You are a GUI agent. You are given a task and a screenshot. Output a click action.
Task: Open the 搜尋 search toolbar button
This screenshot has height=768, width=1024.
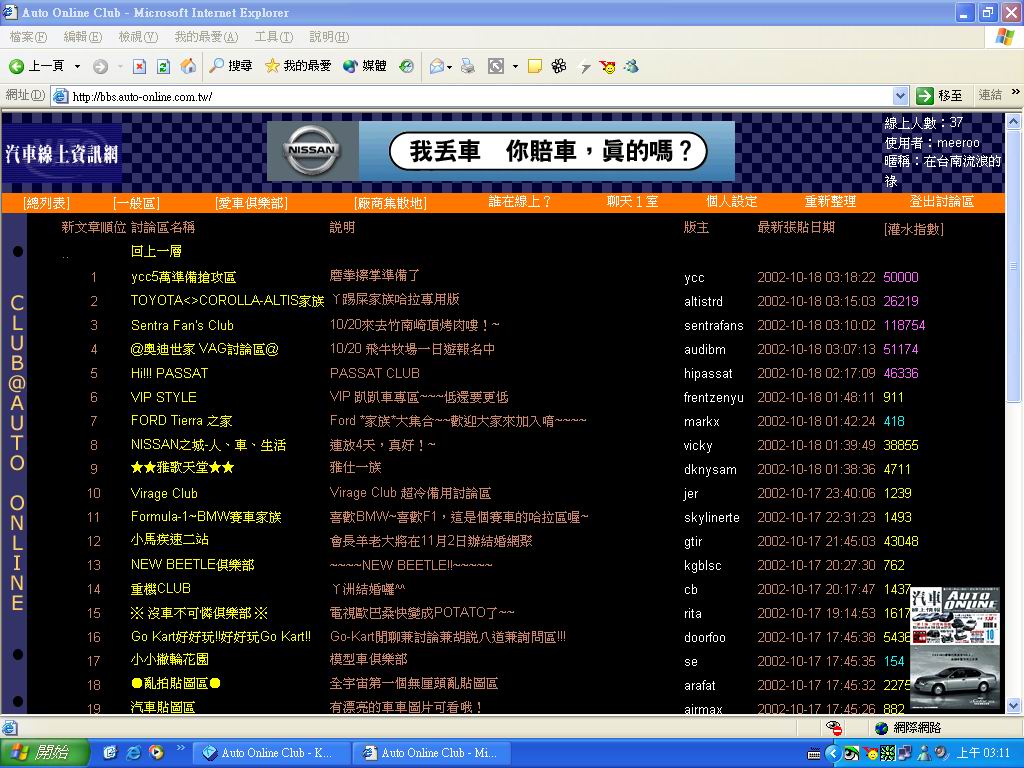click(230, 66)
